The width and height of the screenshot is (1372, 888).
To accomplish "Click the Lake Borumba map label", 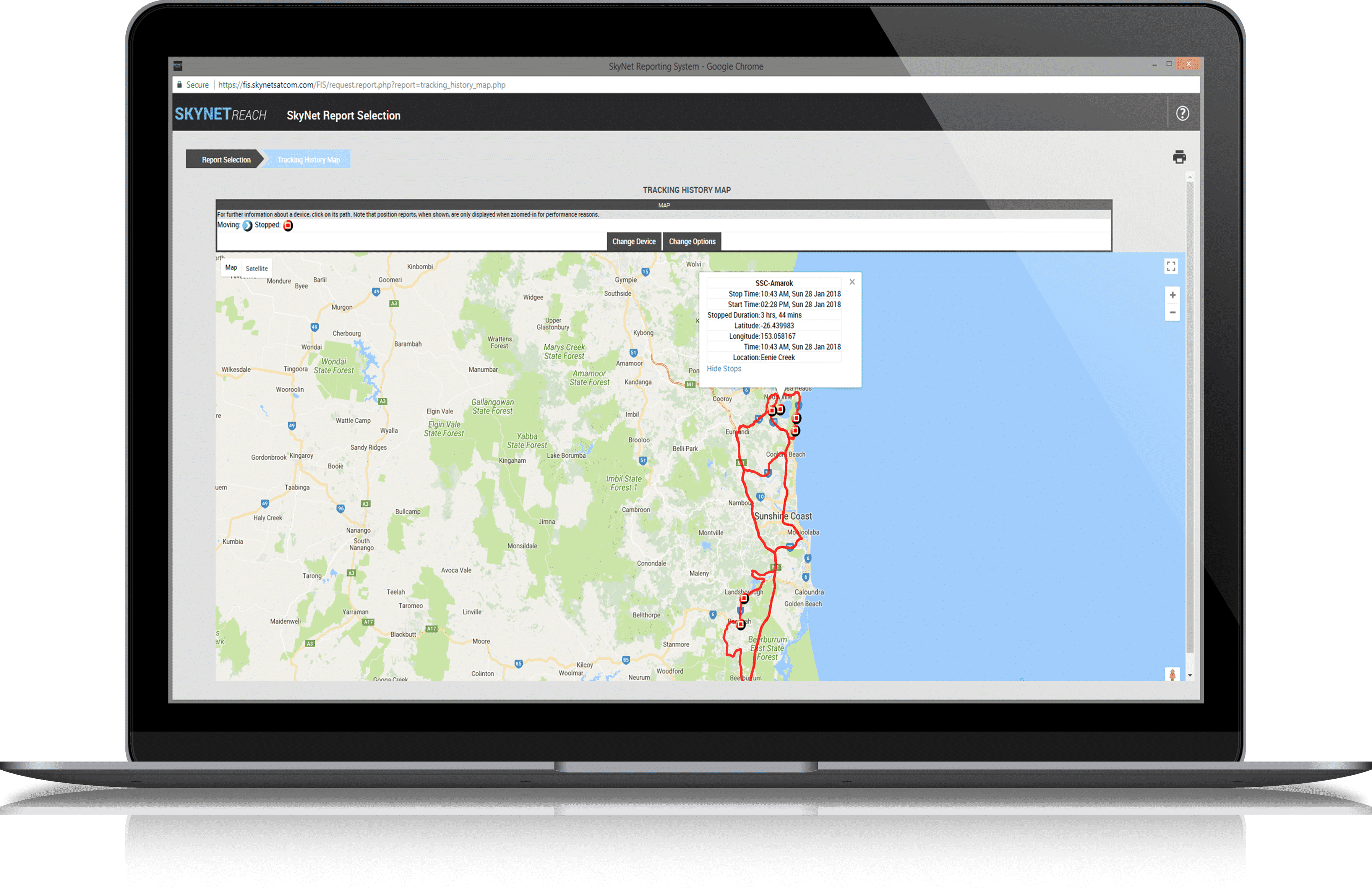I will [x=566, y=456].
